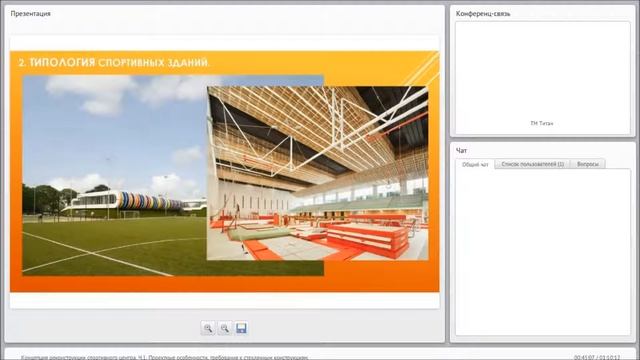Click the recording time counter
This screenshot has height=360, width=640.
(x=597, y=358)
